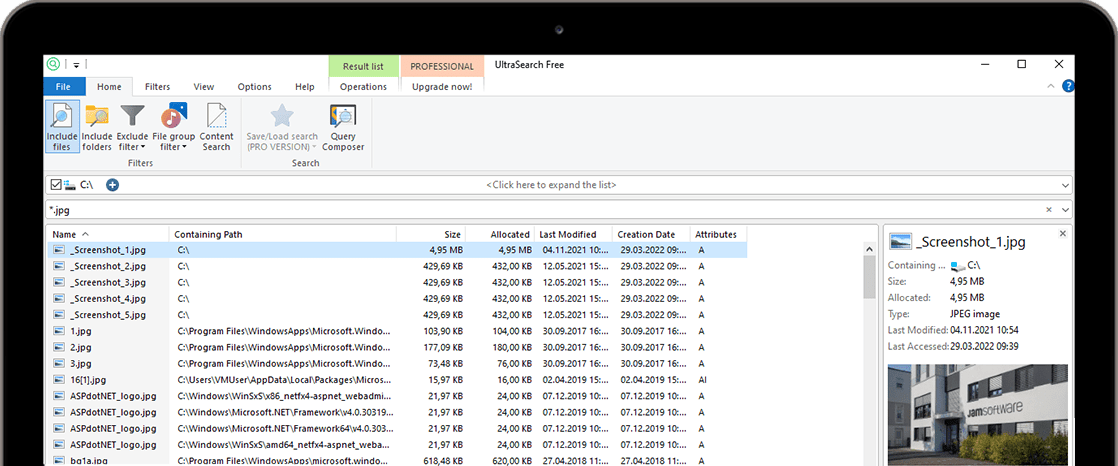Click the UltraSearch app logo icon

pyautogui.click(x=53, y=64)
